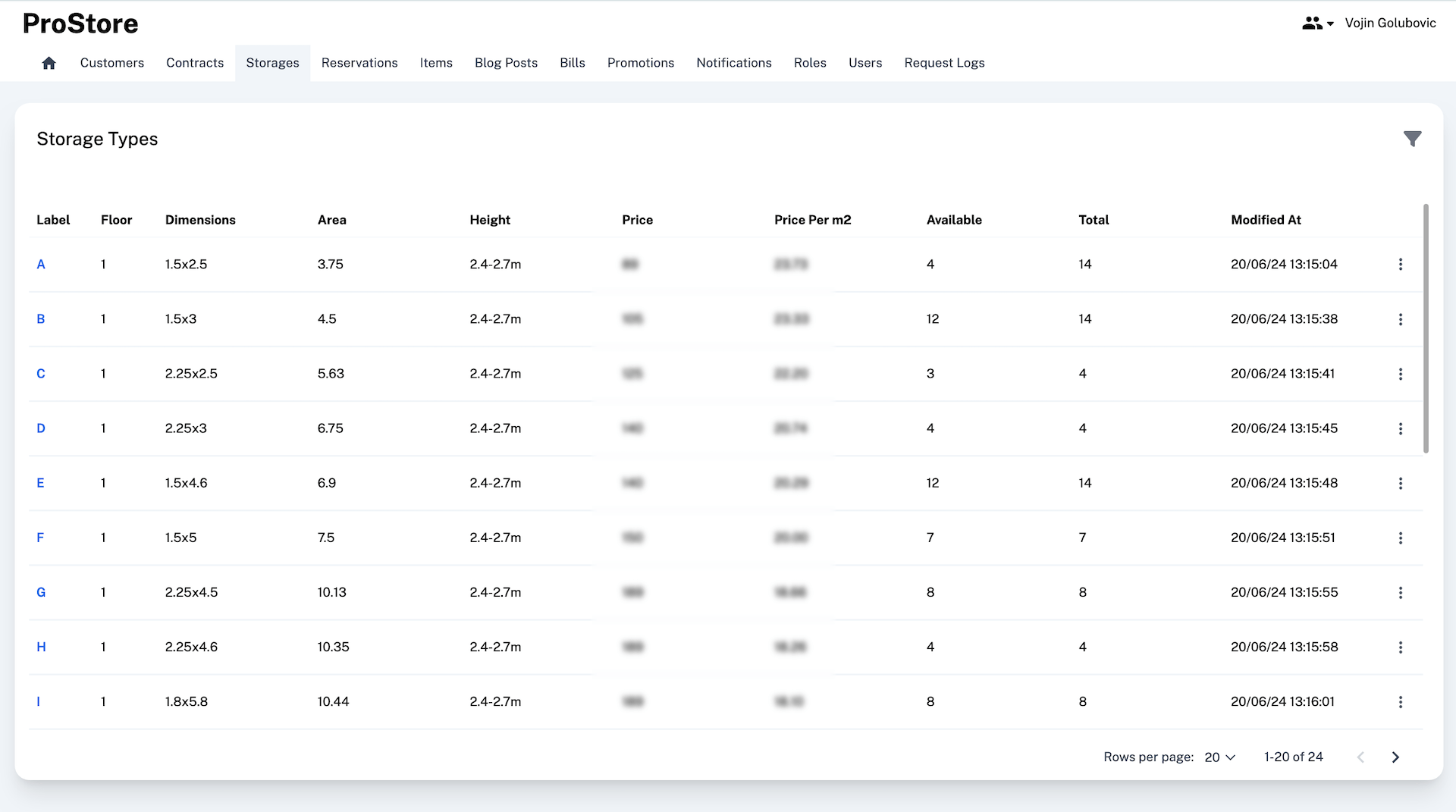Screen dimensions: 1456x812
Task: Open the Blog Posts tab
Action: pos(506,63)
